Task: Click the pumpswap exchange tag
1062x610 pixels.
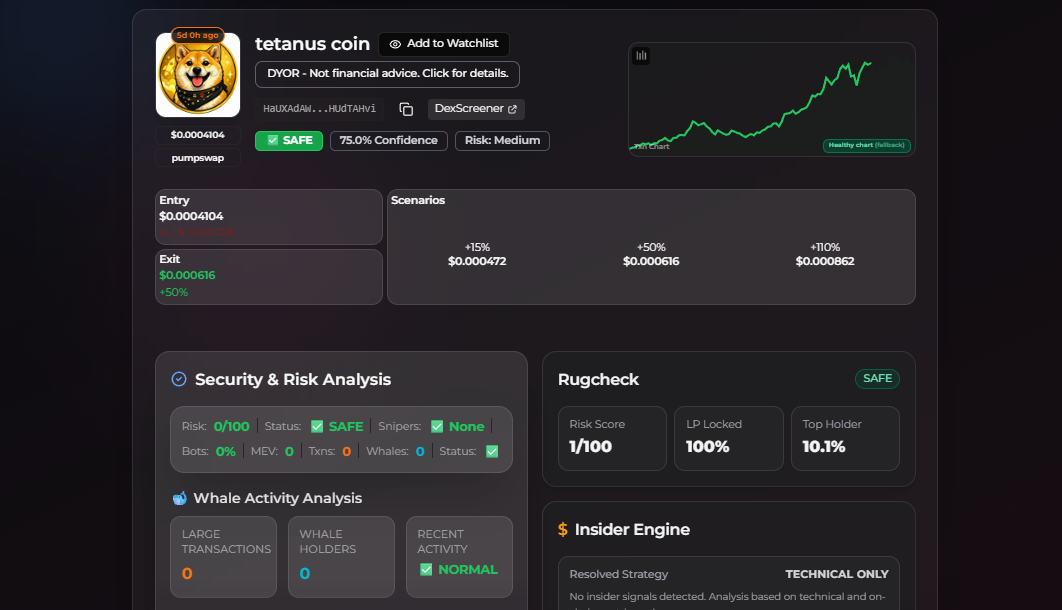Action: coord(198,158)
